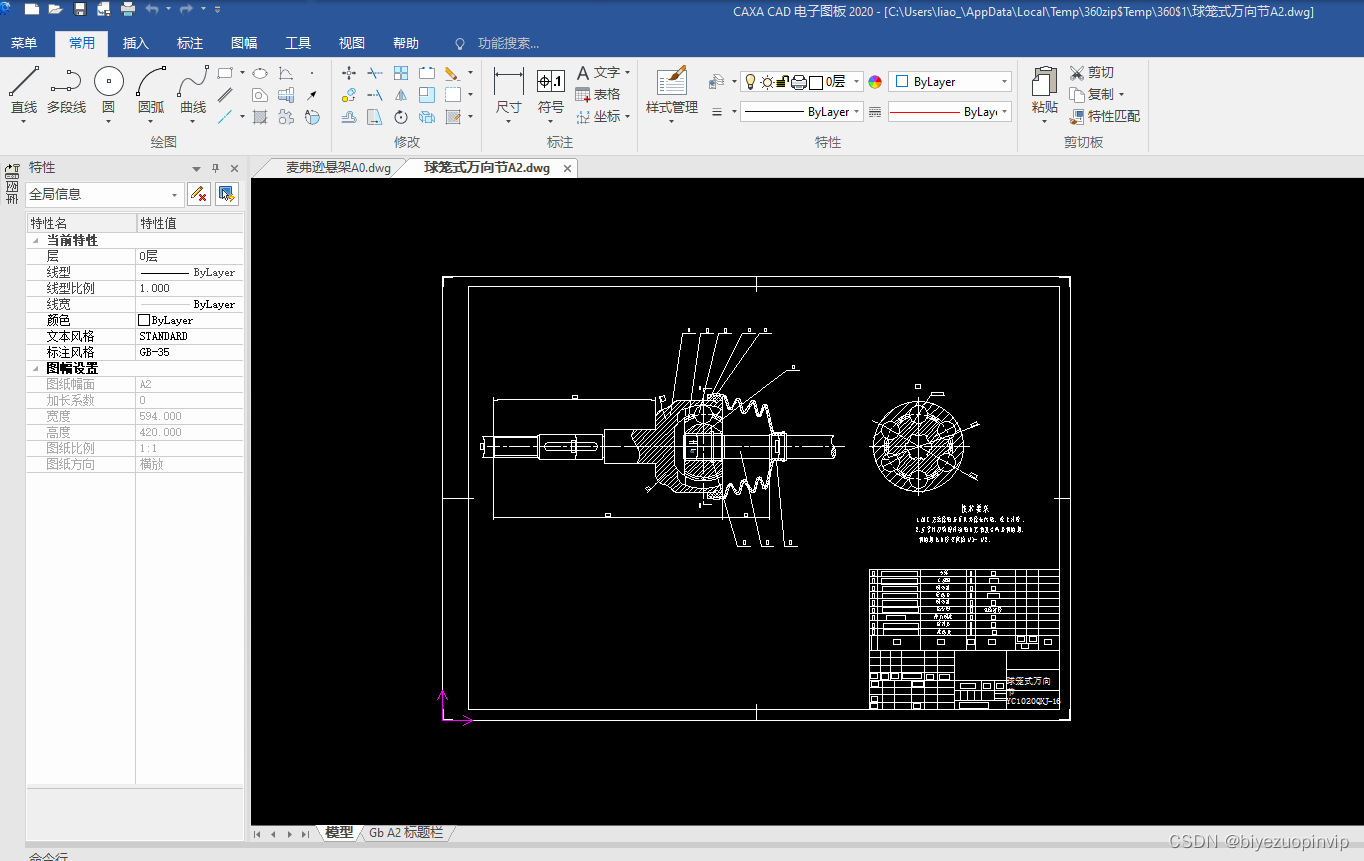The width and height of the screenshot is (1364, 861).
Task: Click the color wheel icon
Action: [x=874, y=82]
